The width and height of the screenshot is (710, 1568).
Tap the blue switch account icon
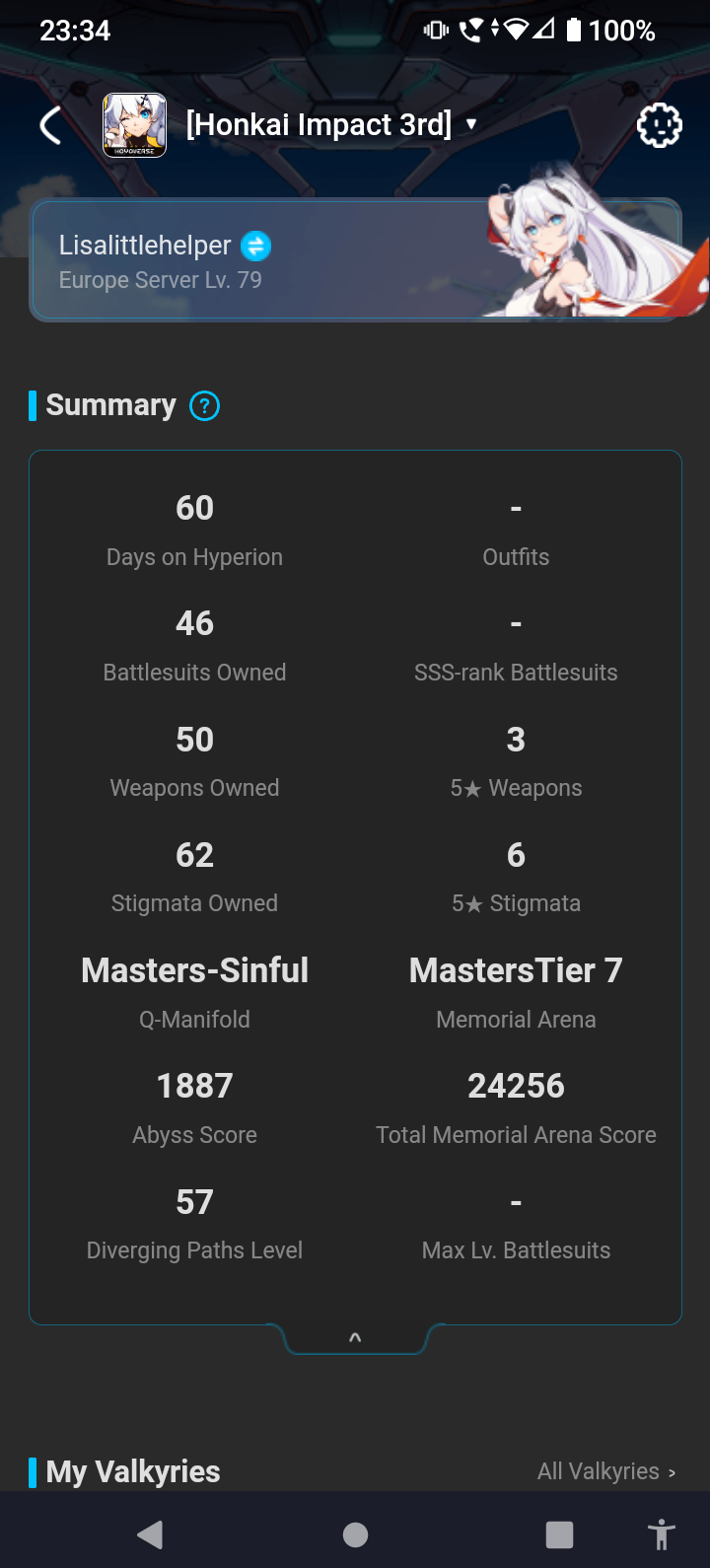tap(255, 246)
